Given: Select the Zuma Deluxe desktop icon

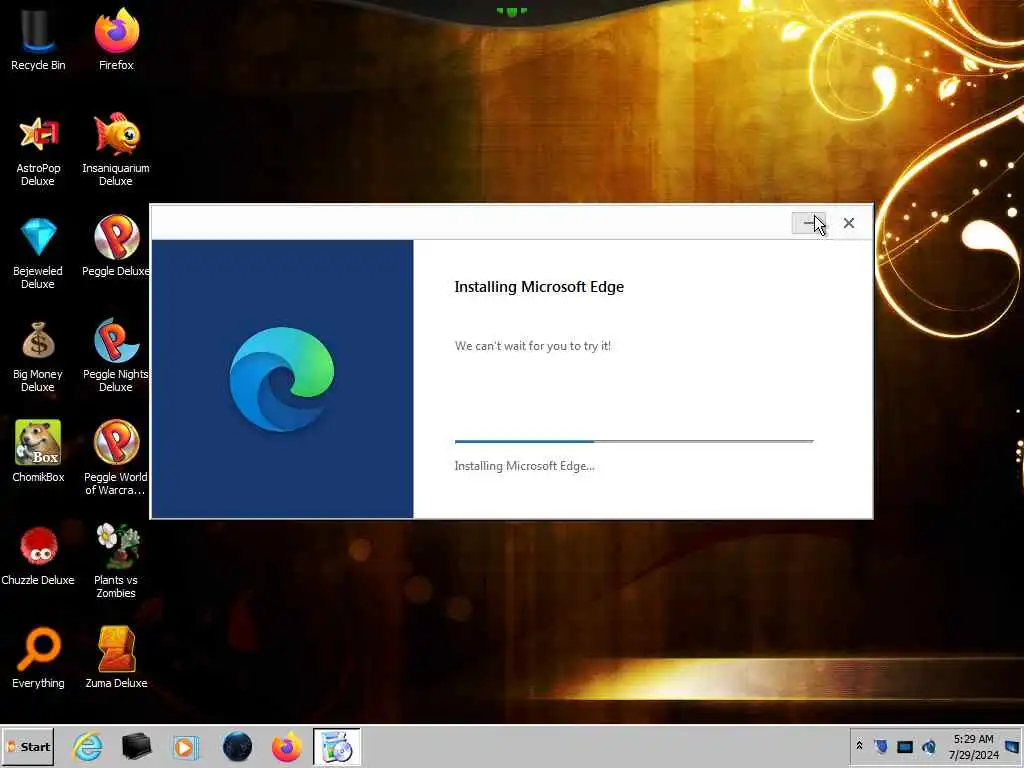Looking at the screenshot, I should [116, 658].
